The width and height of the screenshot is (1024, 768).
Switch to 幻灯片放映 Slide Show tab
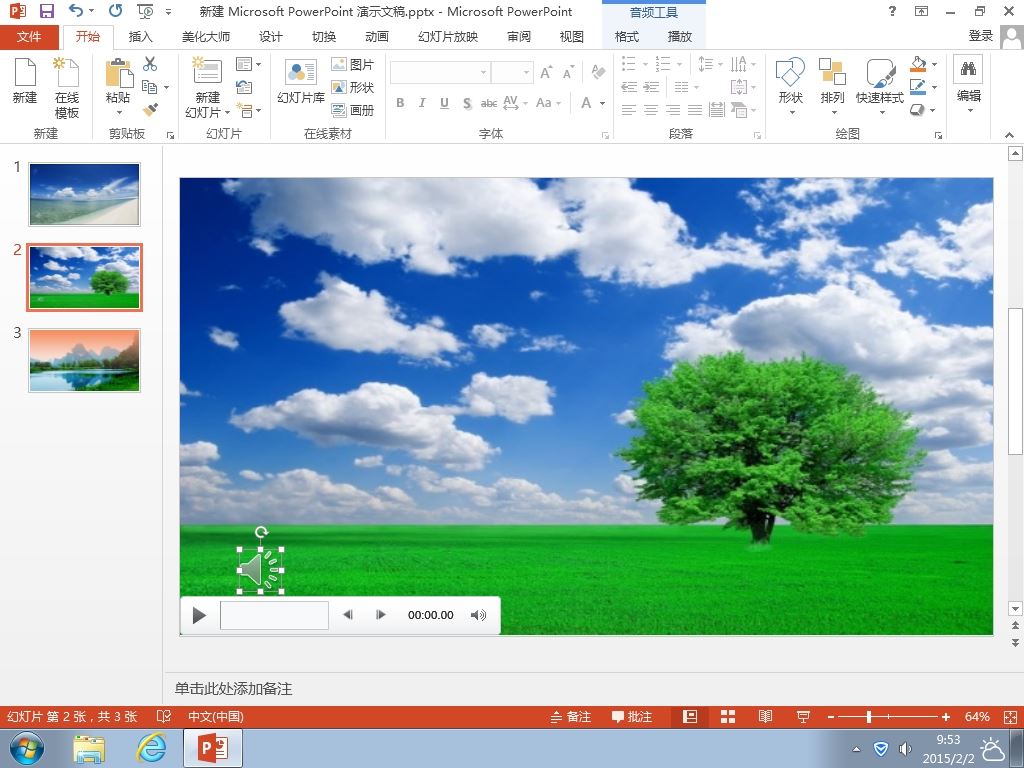point(448,37)
